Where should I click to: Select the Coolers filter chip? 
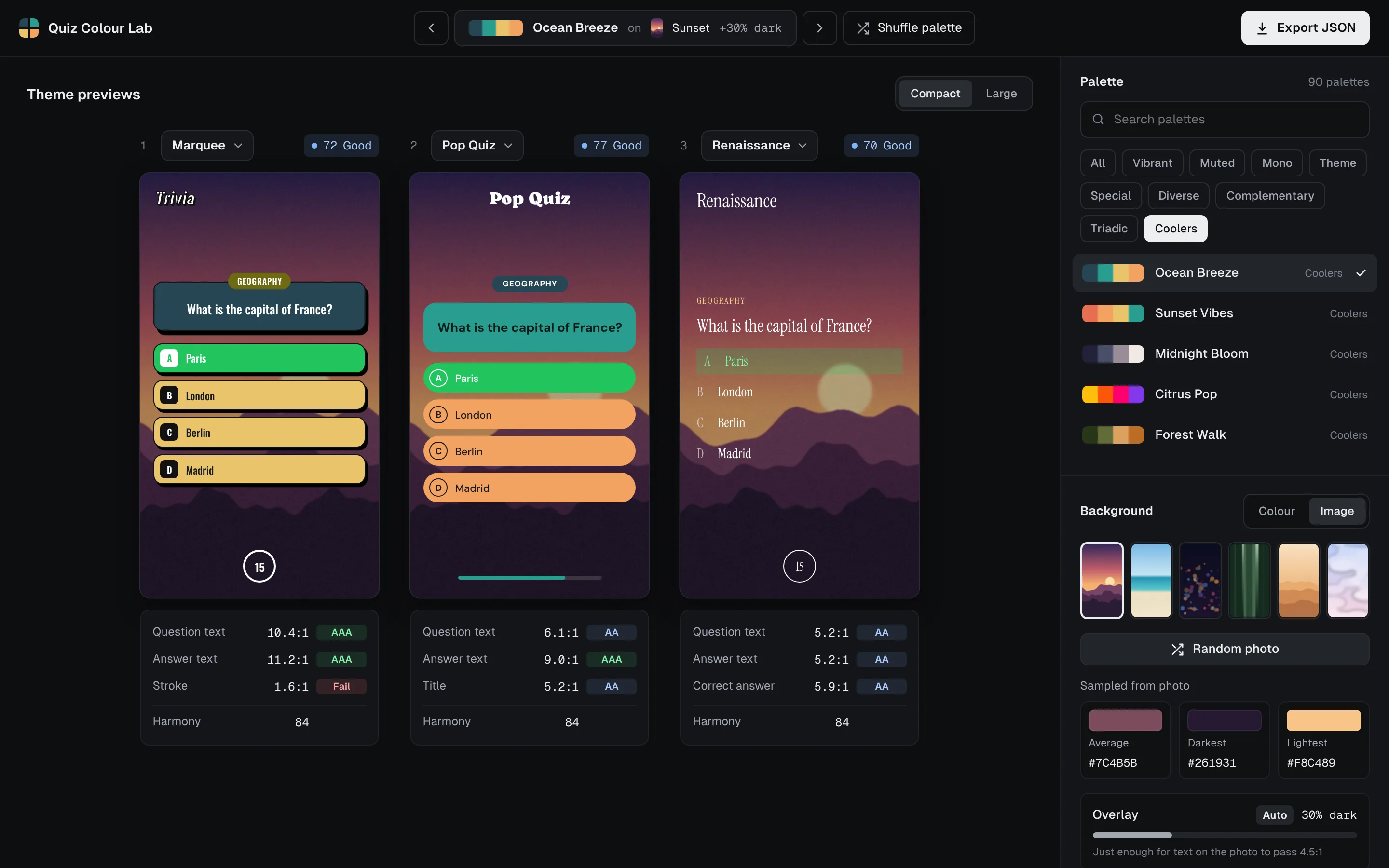(1175, 229)
